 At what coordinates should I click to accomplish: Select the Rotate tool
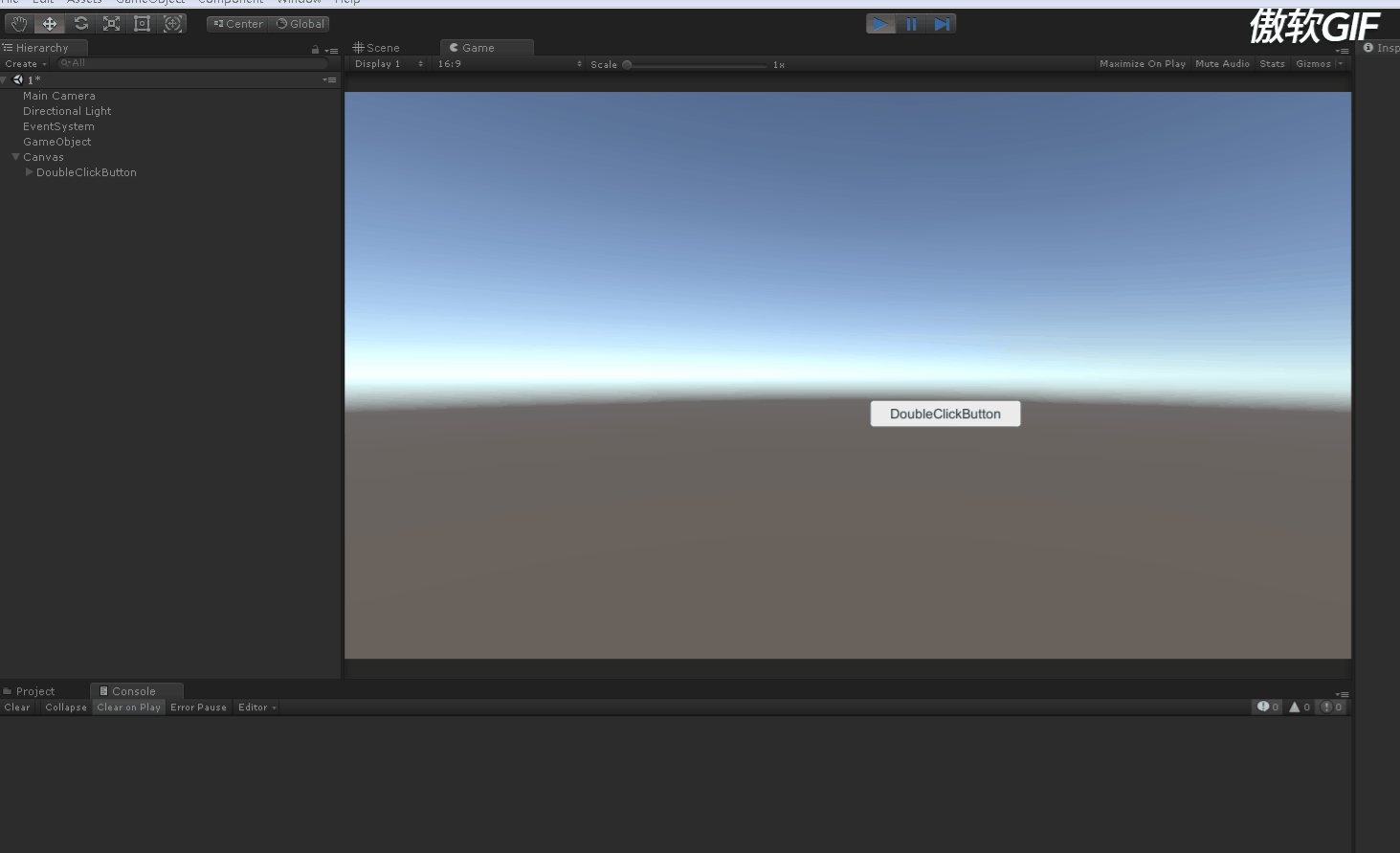[x=80, y=23]
